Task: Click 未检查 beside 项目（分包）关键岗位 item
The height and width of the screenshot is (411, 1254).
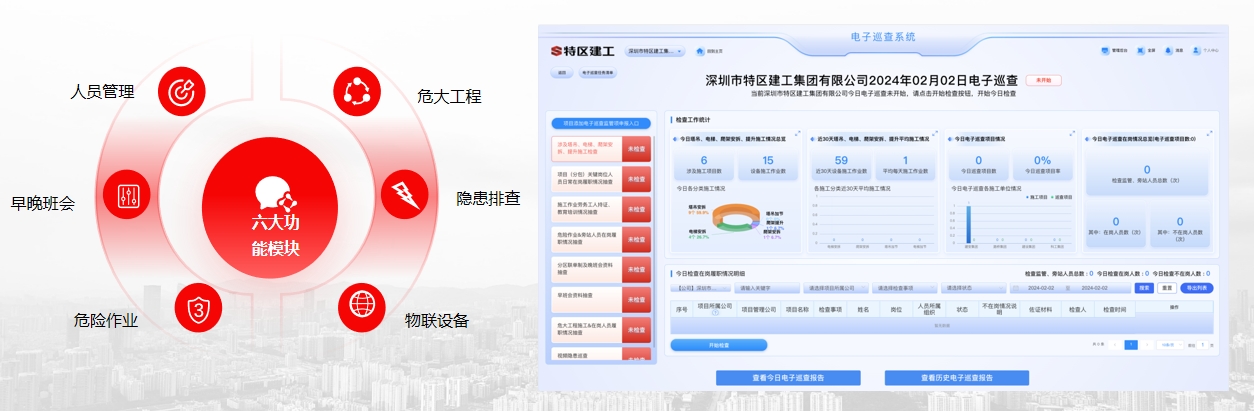Action: coord(636,179)
